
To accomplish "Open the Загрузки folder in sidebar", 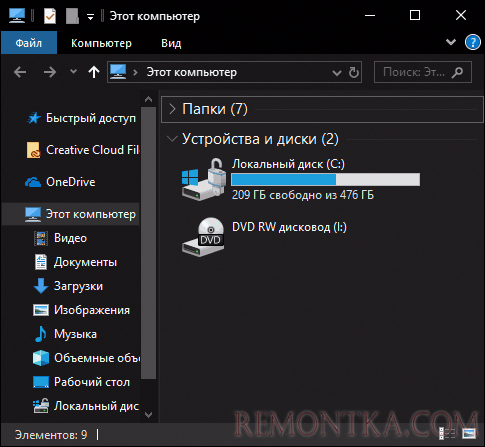I will [78, 286].
